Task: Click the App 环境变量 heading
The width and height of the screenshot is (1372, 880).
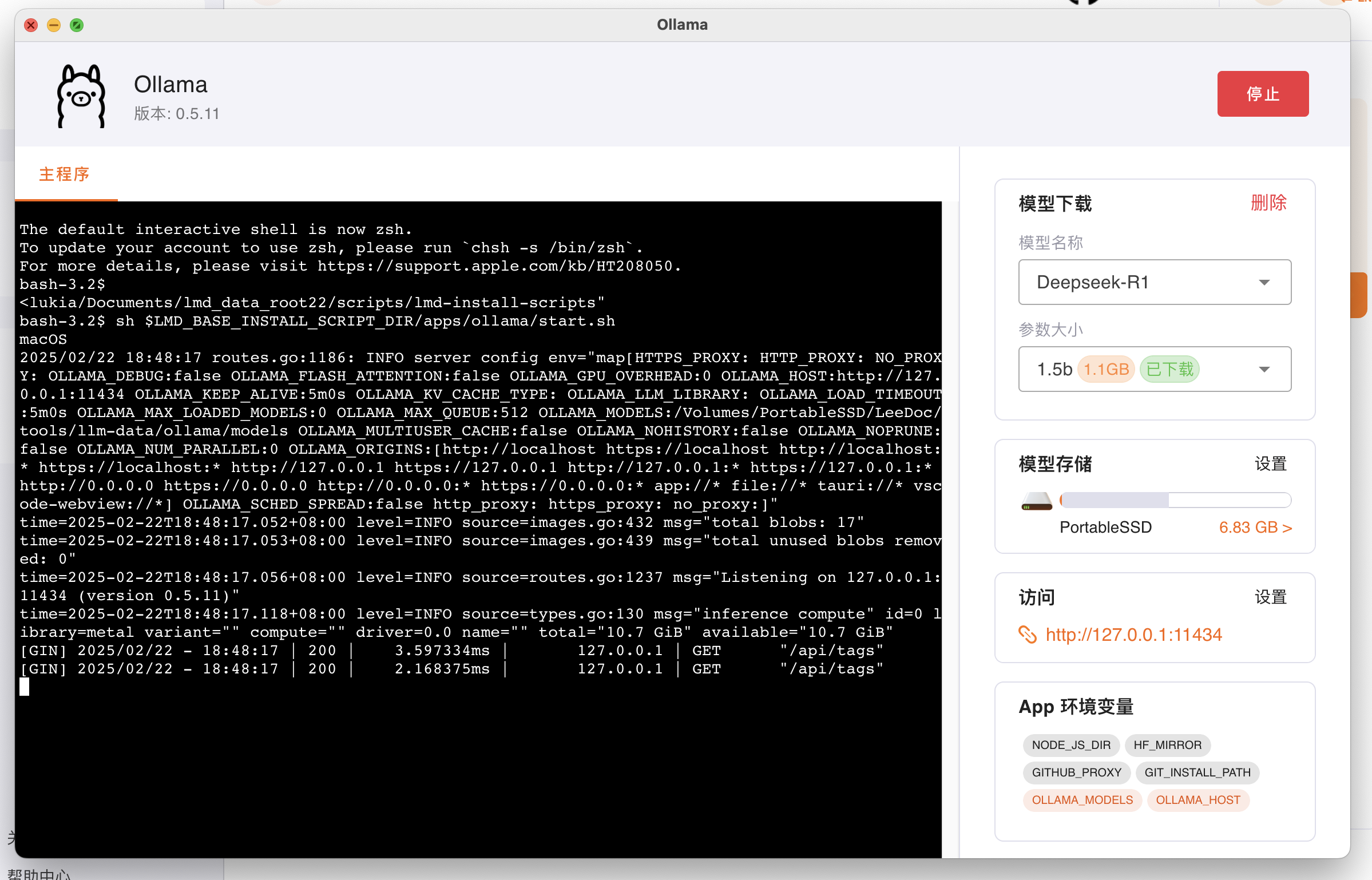Action: click(x=1076, y=707)
